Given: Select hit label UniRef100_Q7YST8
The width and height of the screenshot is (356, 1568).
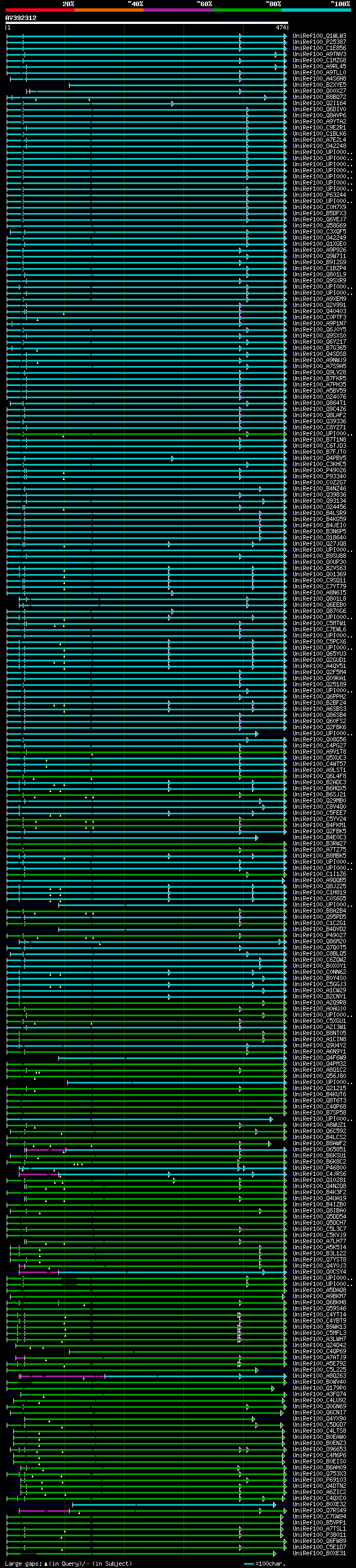Looking at the screenshot, I should tap(319, 1259).
